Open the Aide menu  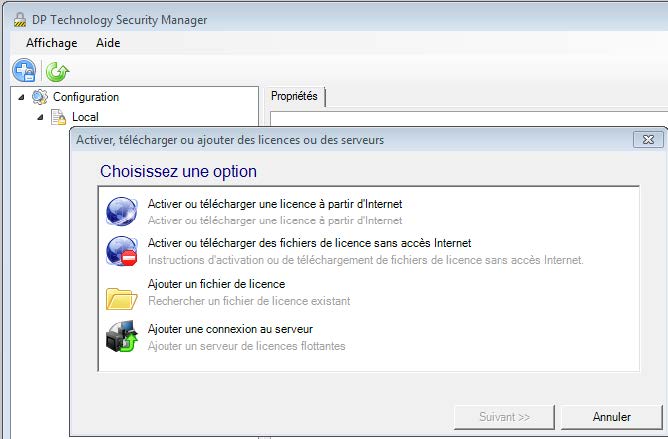click(x=107, y=43)
